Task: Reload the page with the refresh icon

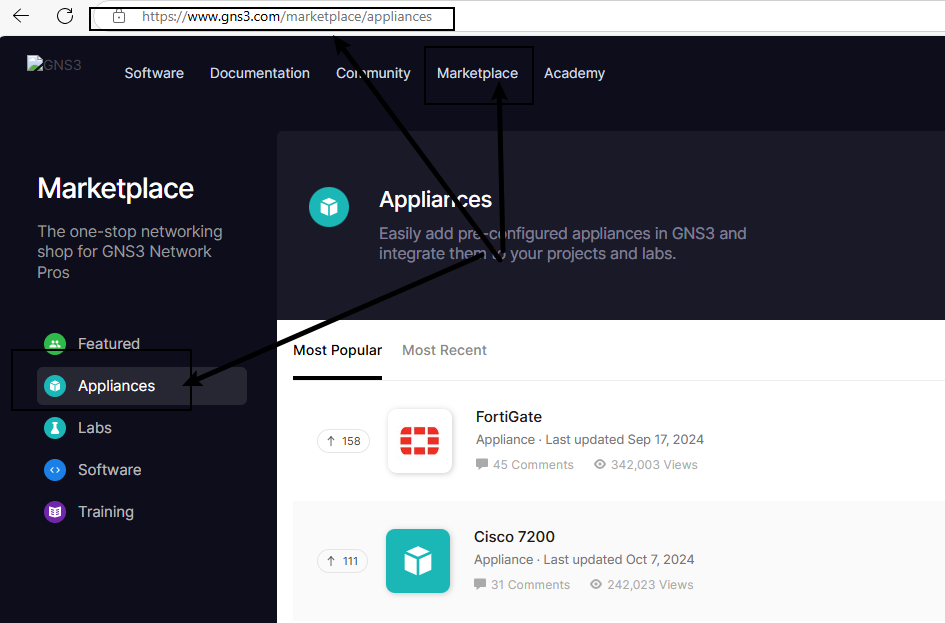Action: point(64,16)
